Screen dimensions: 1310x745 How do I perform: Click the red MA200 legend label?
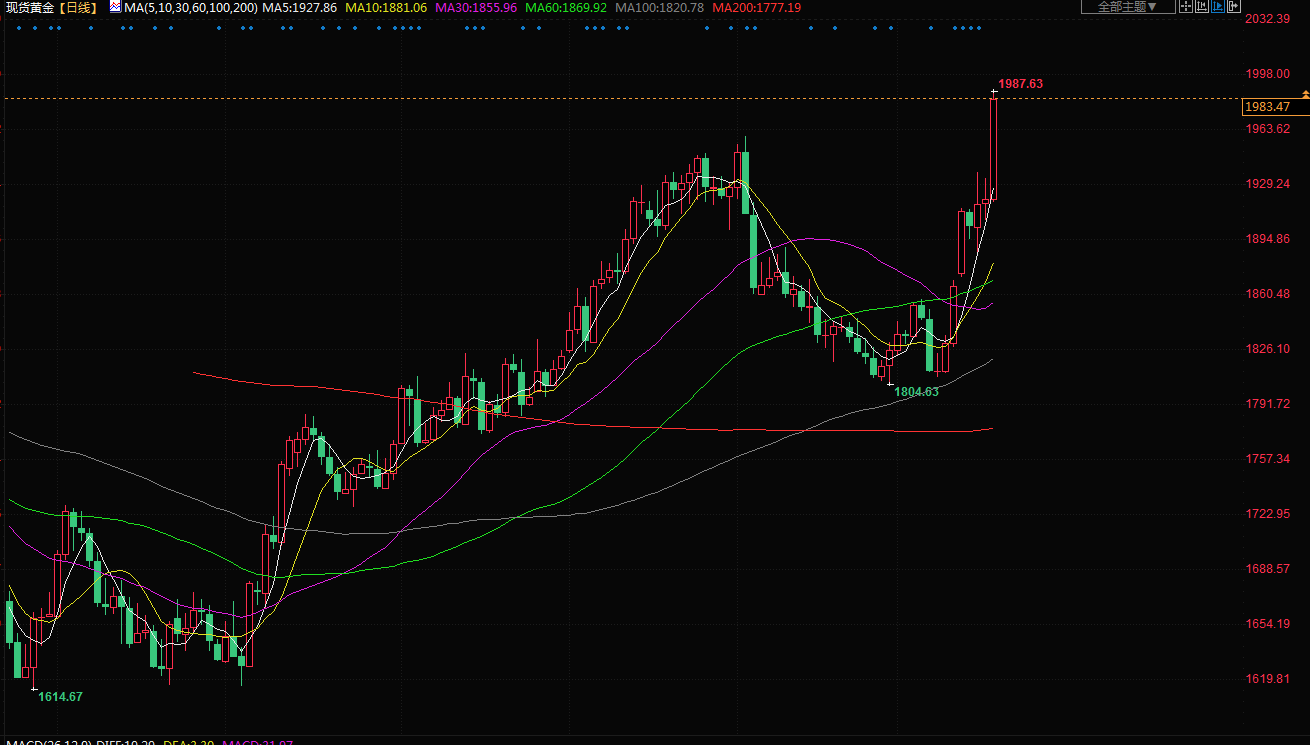[x=756, y=8]
